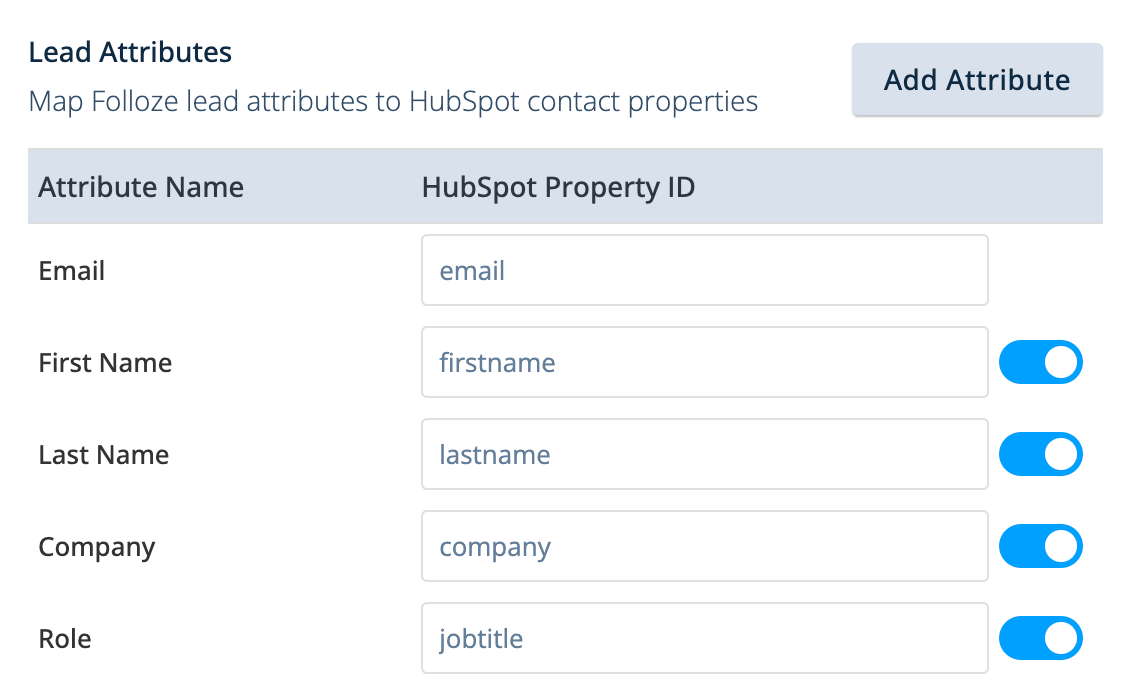Click the jobtitle property input
The height and width of the screenshot is (686, 1126).
point(704,638)
